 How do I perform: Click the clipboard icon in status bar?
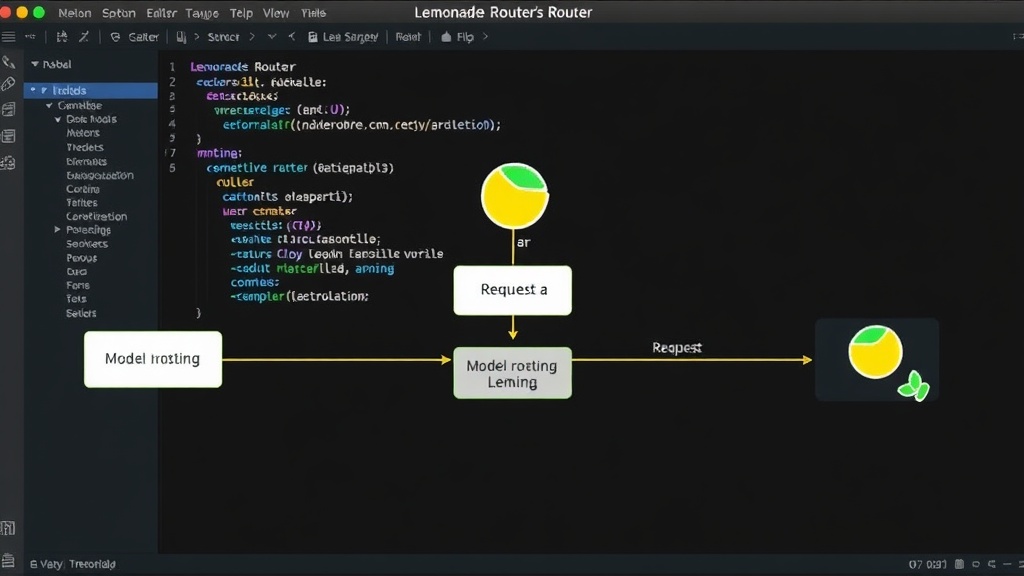point(959,564)
